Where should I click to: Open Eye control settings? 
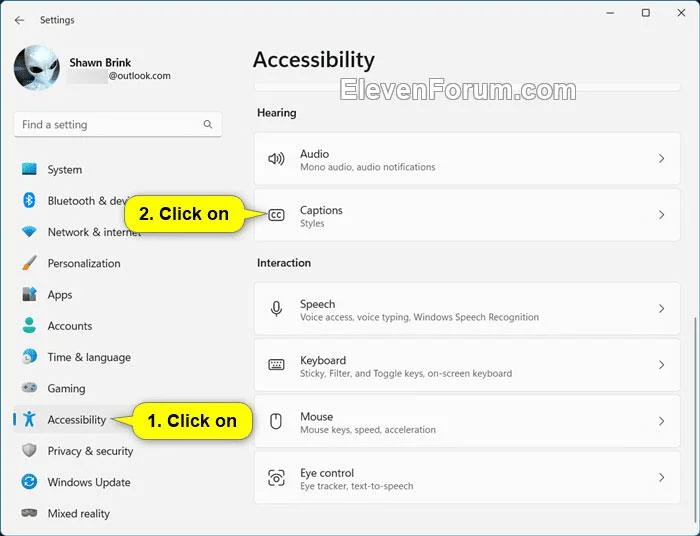(467, 478)
